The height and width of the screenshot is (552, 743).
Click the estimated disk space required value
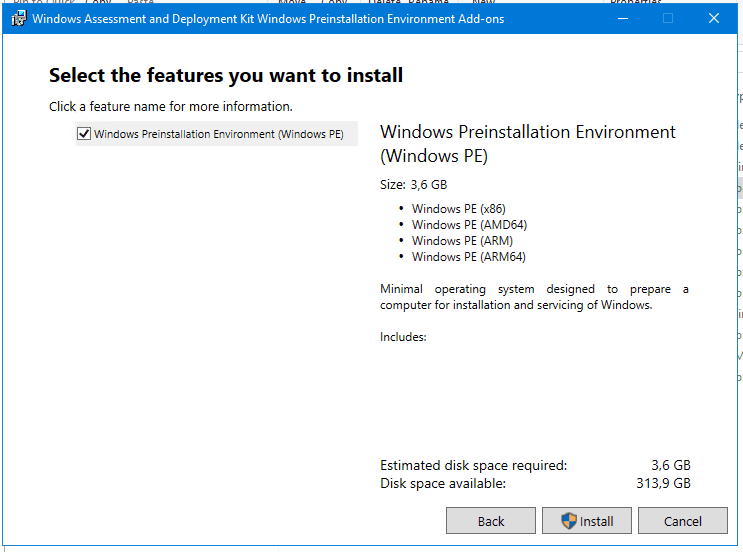[x=670, y=465]
